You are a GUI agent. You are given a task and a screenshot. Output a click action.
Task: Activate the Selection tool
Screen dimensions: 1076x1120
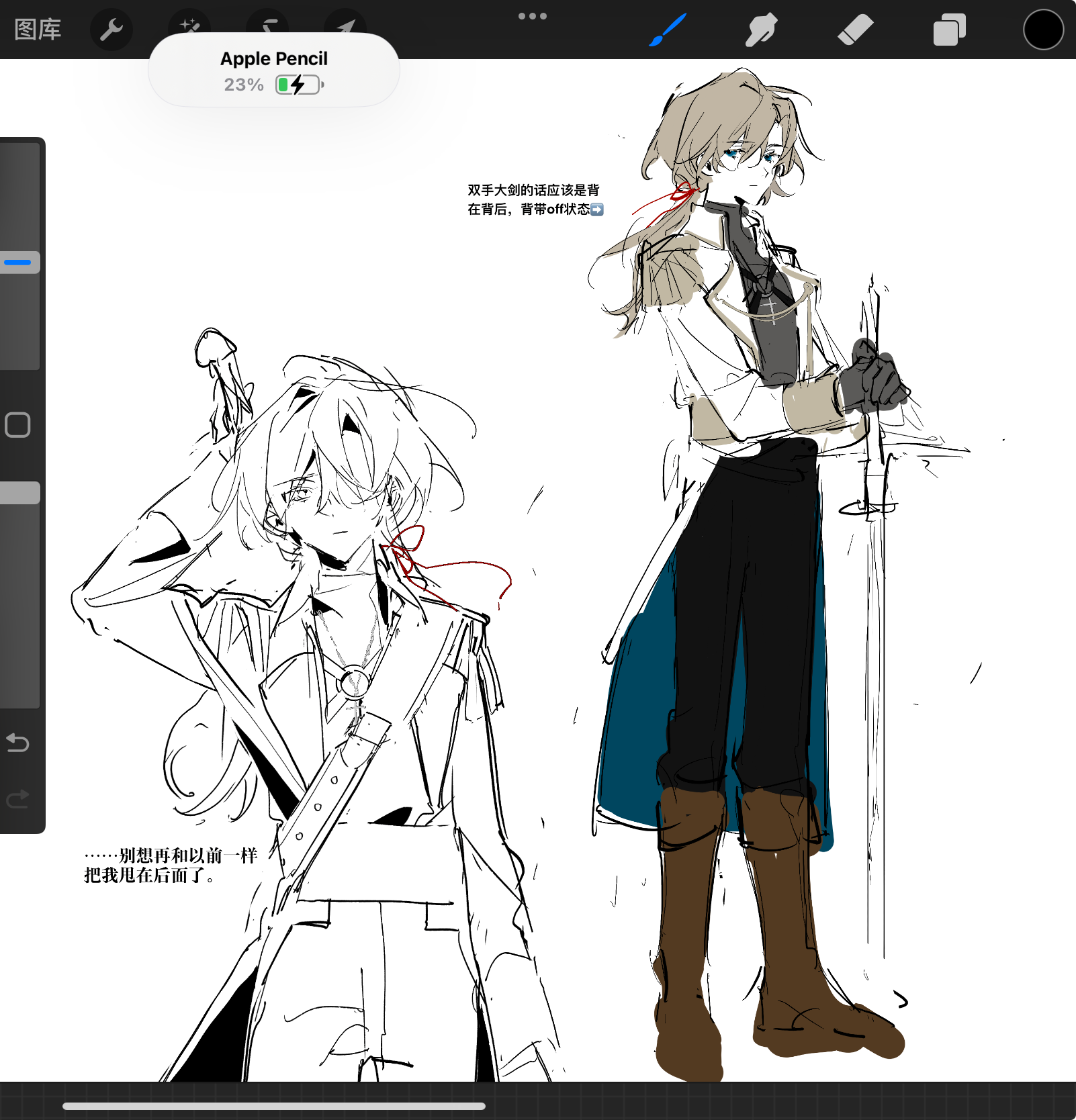[x=269, y=24]
